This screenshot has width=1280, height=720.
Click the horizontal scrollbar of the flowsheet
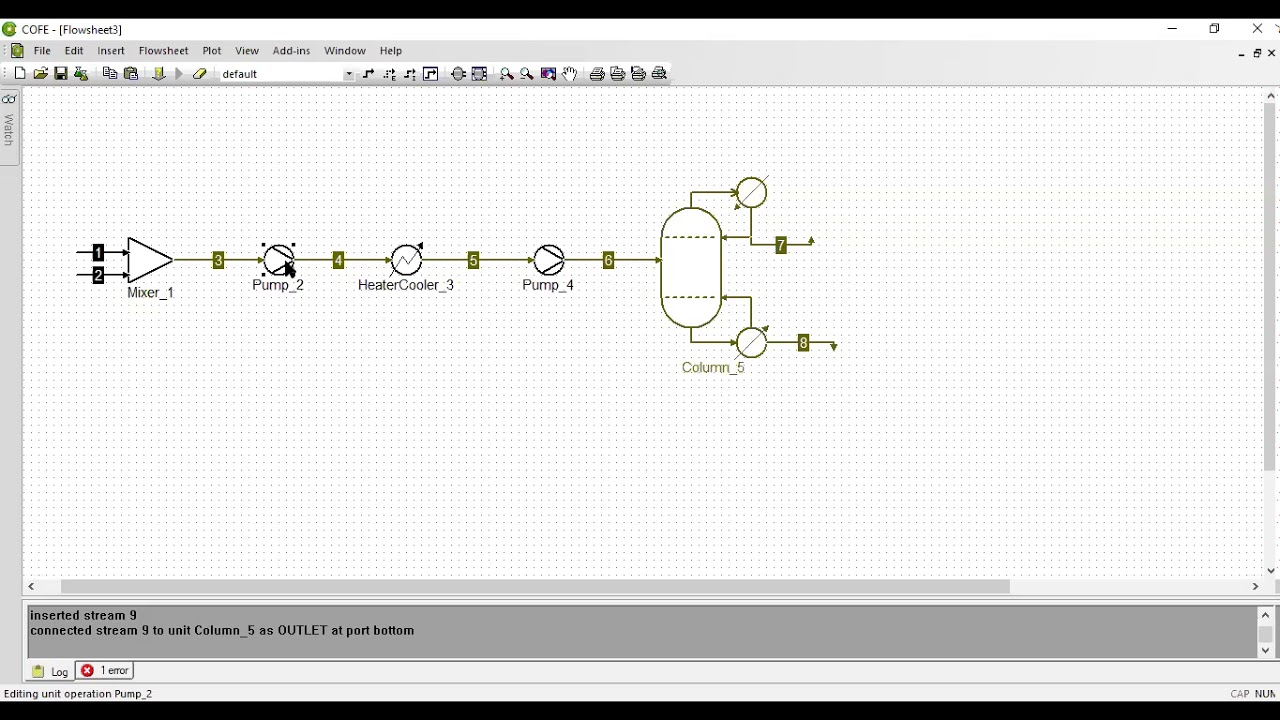coord(535,587)
